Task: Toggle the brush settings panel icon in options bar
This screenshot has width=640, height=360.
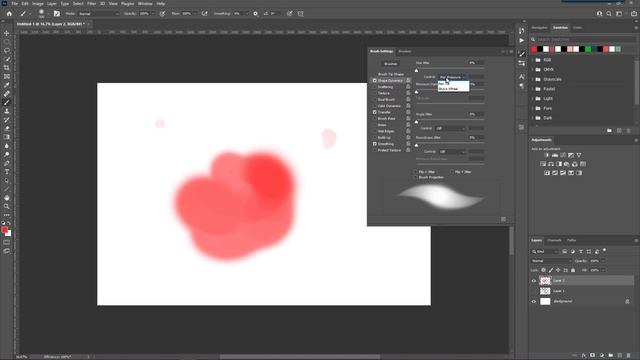Action: pyautogui.click(x=56, y=13)
